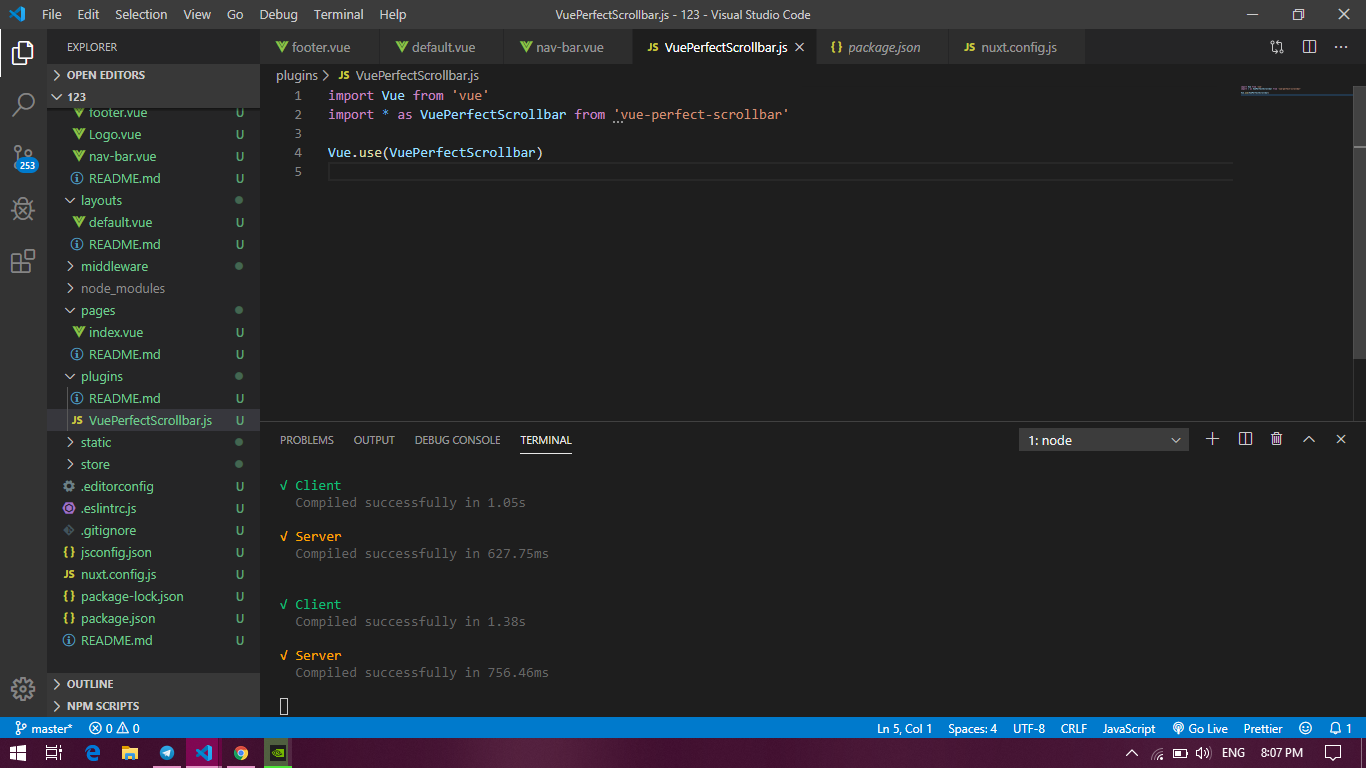1366x768 pixels.
Task: Select JavaScript language mode in status bar
Action: coord(1129,729)
